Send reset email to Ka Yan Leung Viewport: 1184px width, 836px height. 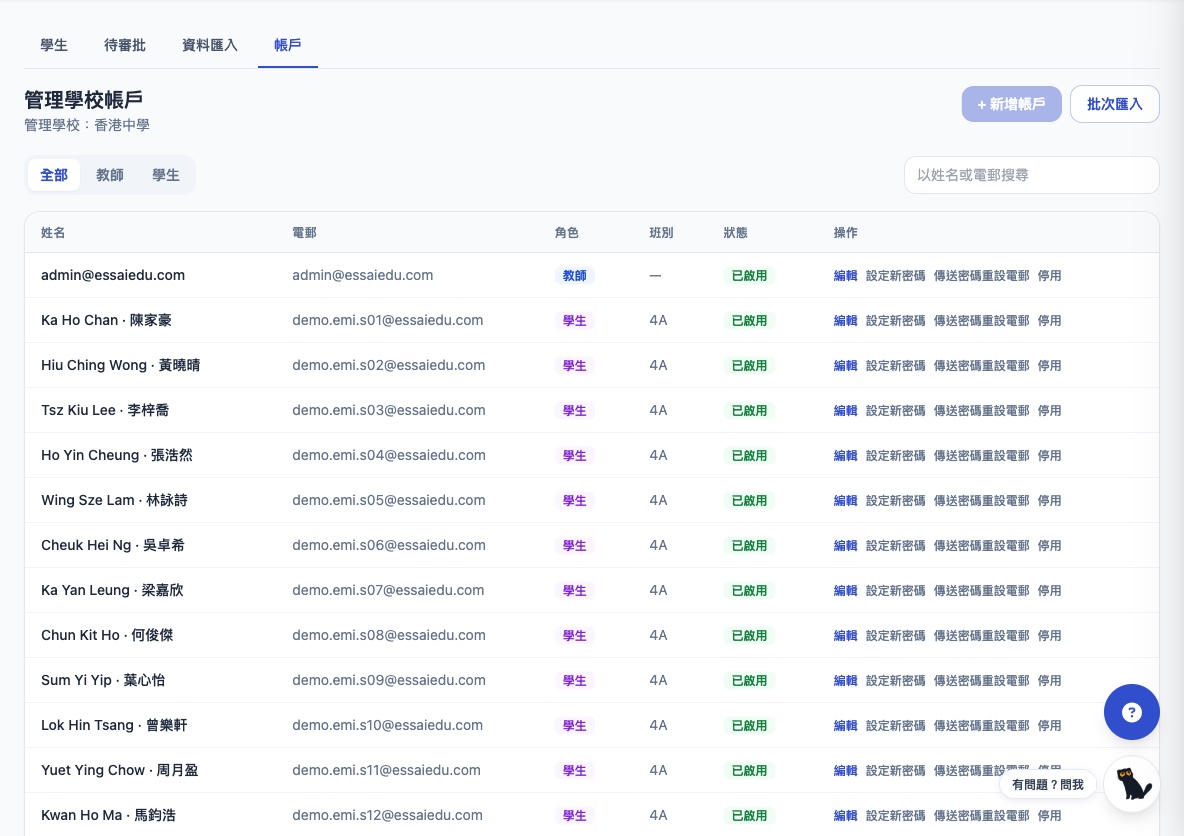(x=982, y=591)
